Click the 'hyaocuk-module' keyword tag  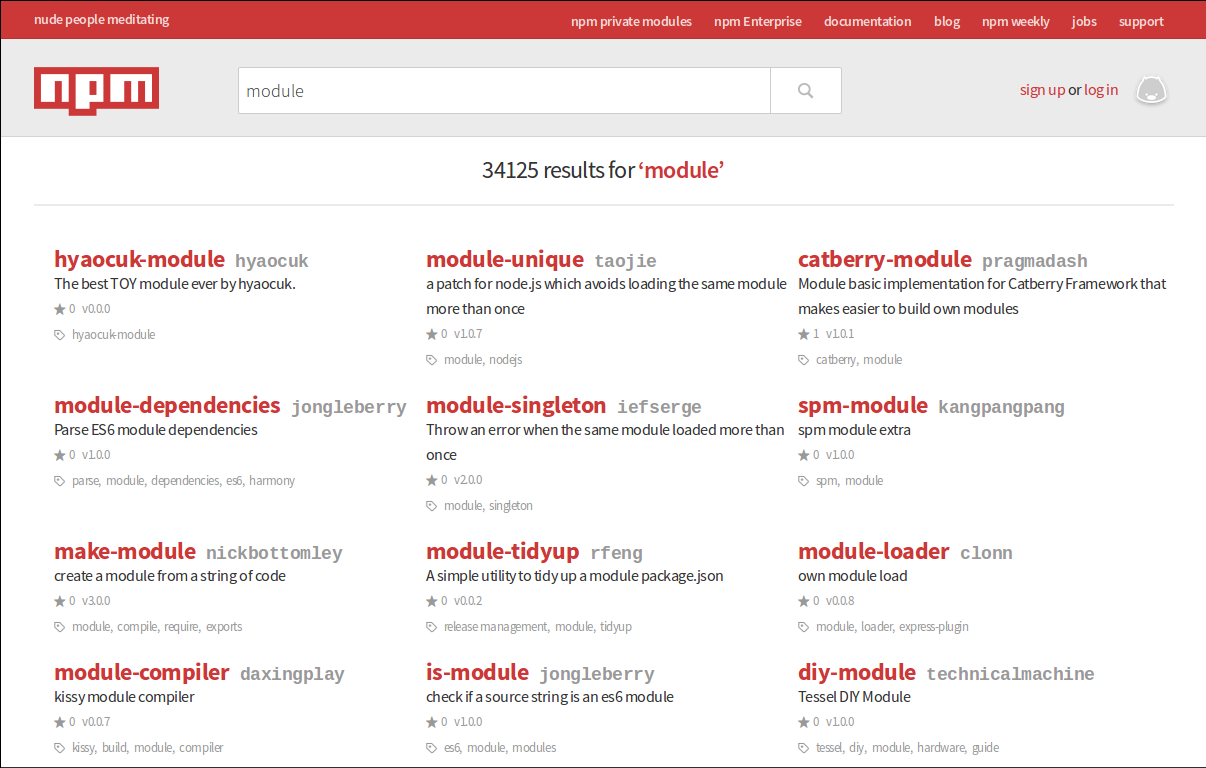click(x=114, y=335)
